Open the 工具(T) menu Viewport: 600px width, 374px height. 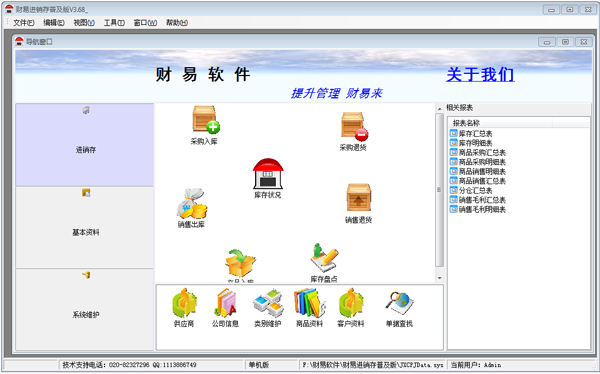[114, 23]
